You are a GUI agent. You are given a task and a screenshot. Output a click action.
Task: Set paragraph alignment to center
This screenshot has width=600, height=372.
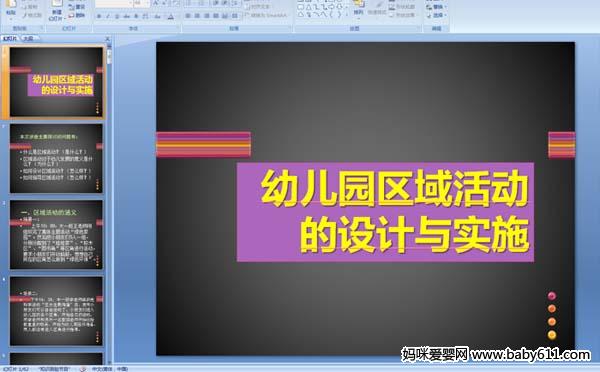point(197,16)
